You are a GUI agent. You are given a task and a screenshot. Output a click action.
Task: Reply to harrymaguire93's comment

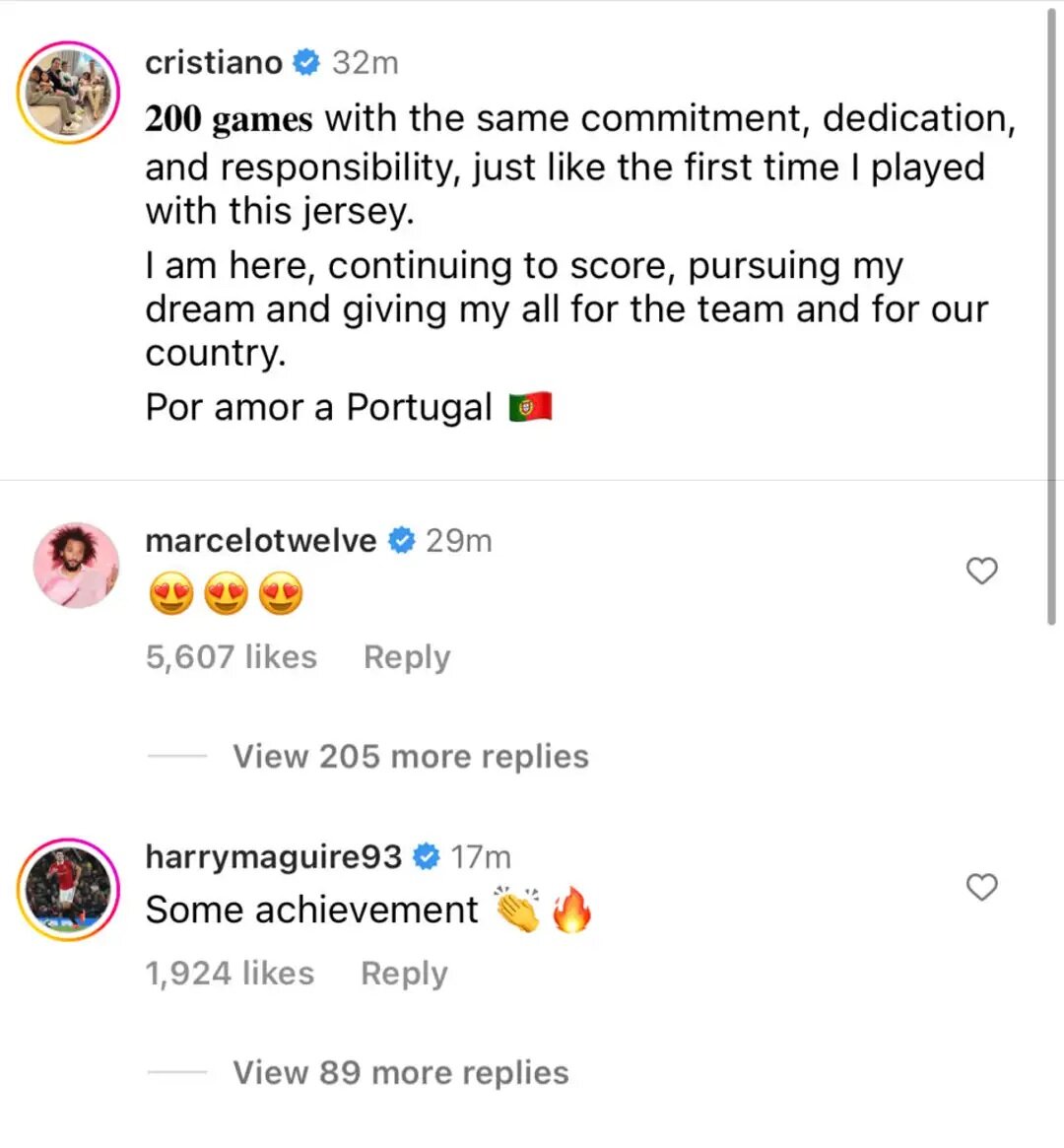click(404, 974)
